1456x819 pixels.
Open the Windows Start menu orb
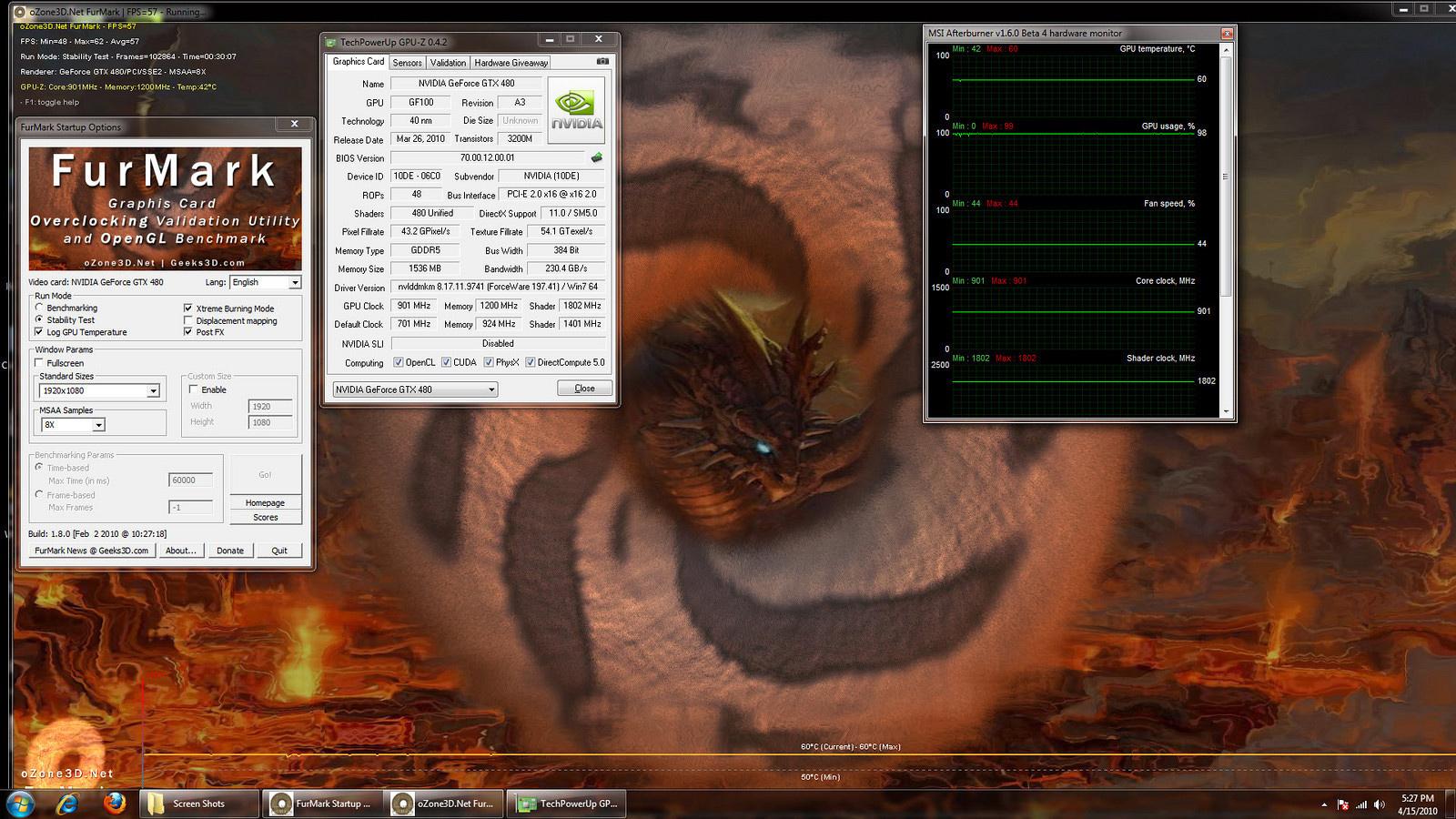point(20,804)
